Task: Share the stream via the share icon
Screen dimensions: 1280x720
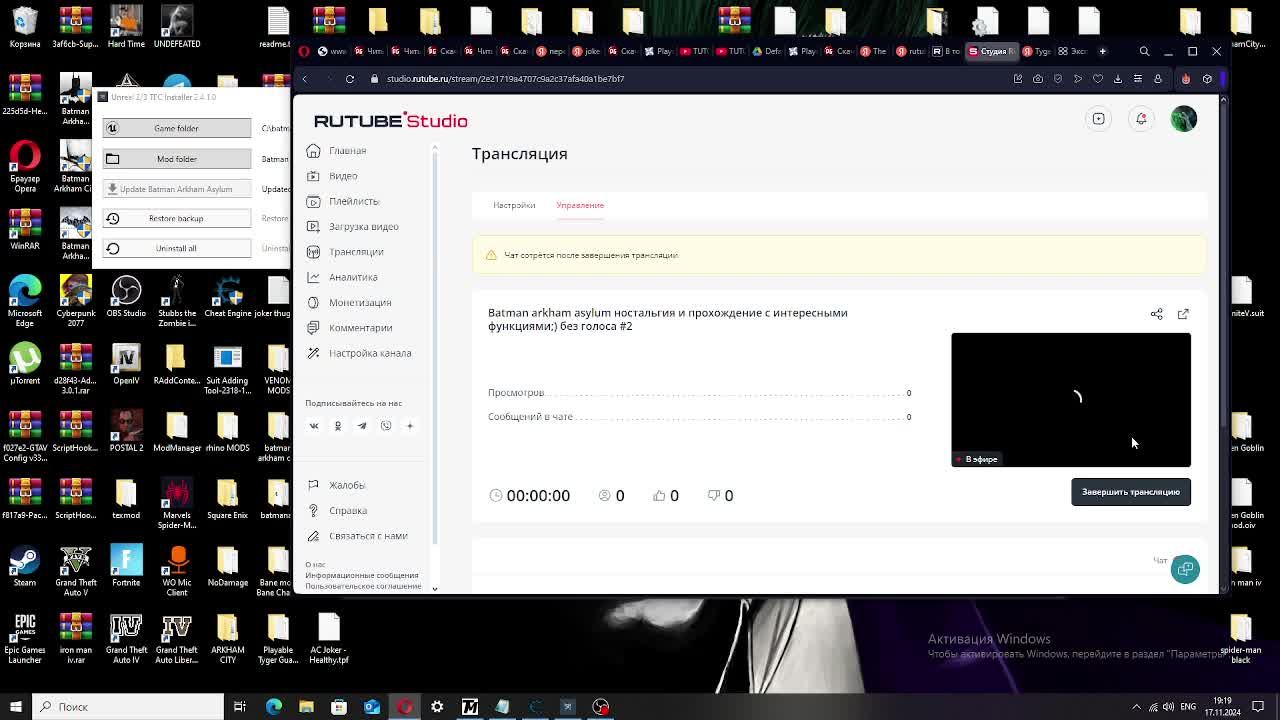Action: click(x=1157, y=314)
